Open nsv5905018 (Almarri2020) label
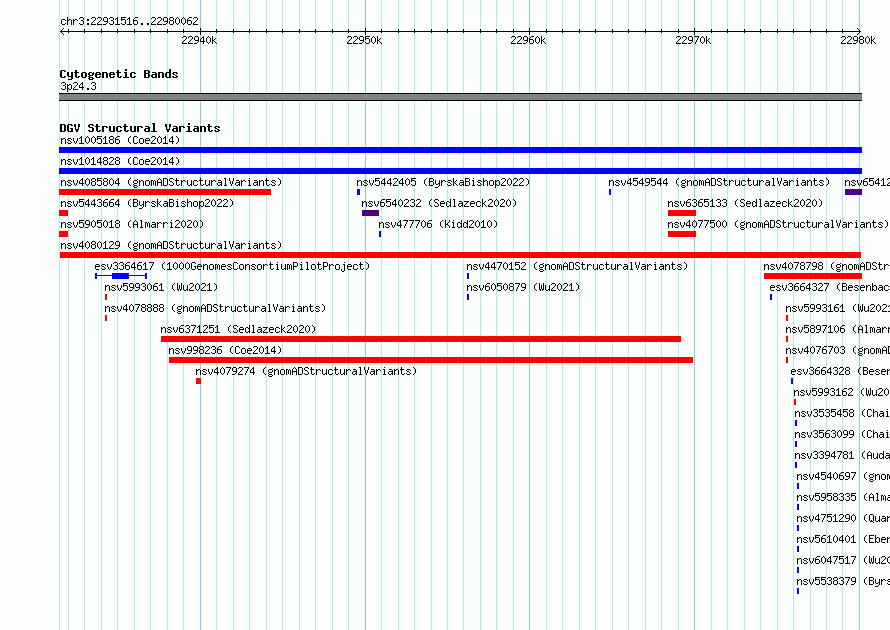 coord(132,224)
